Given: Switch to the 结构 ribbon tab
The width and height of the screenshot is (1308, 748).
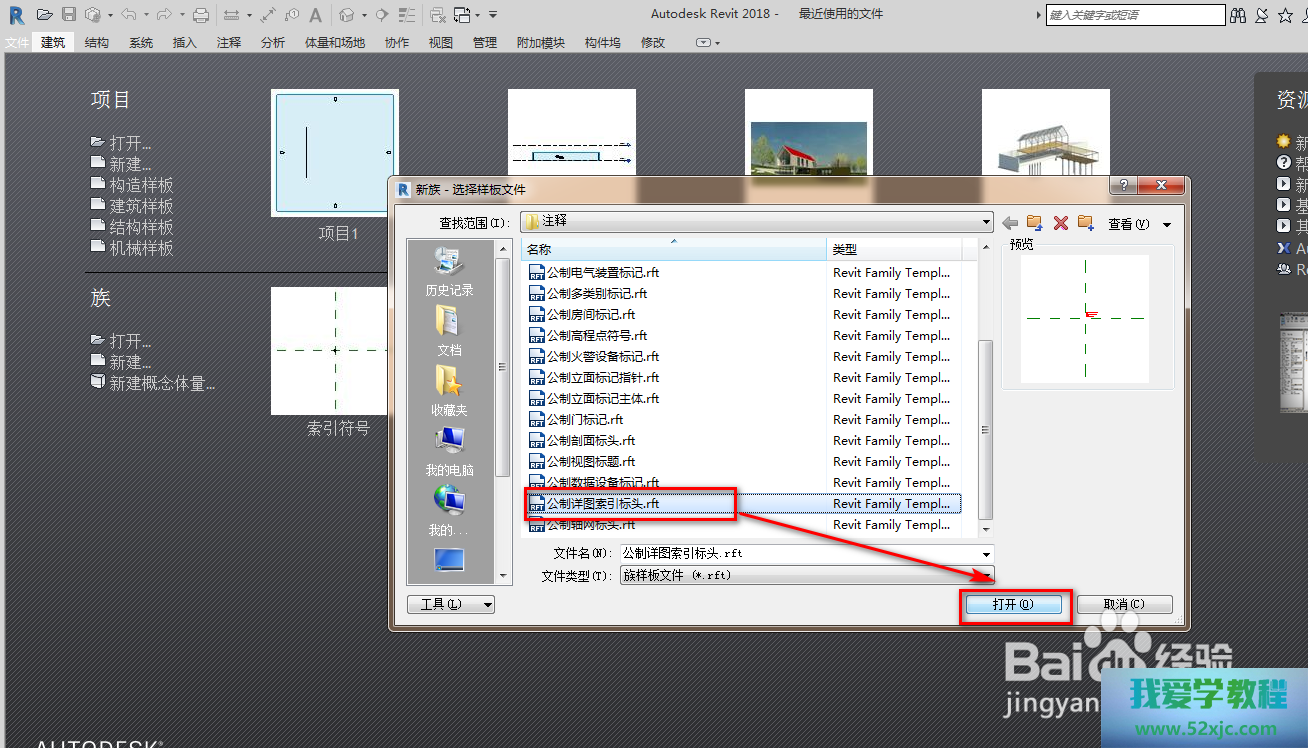Looking at the screenshot, I should point(97,43).
